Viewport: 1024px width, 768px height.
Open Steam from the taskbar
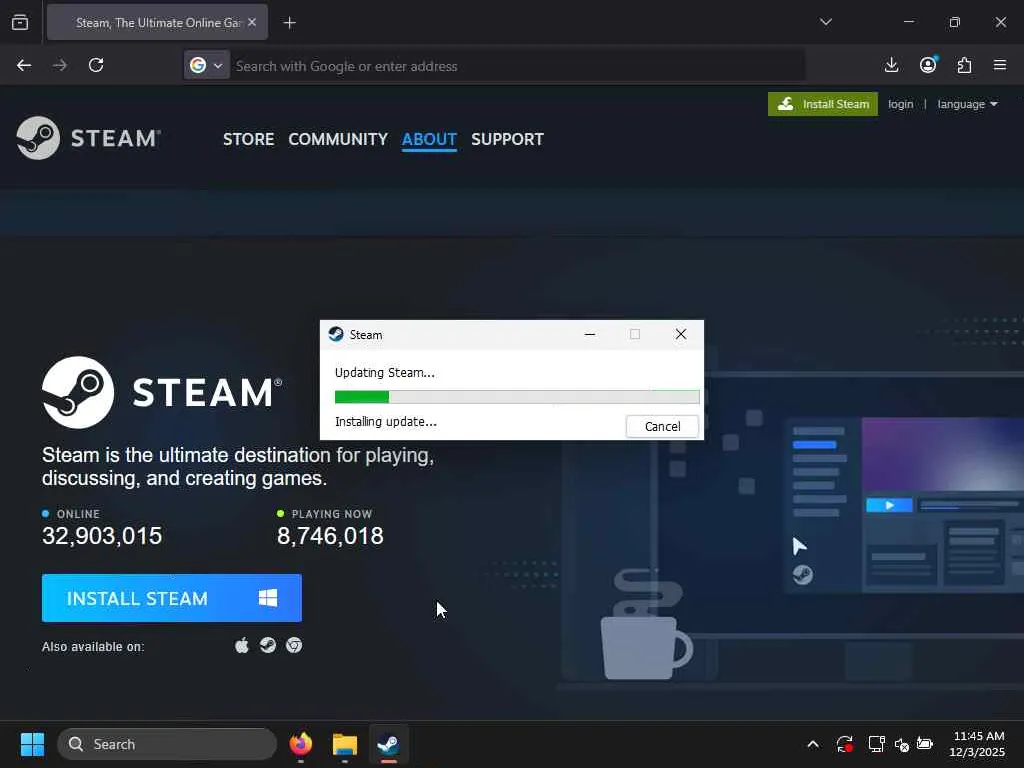(x=389, y=744)
